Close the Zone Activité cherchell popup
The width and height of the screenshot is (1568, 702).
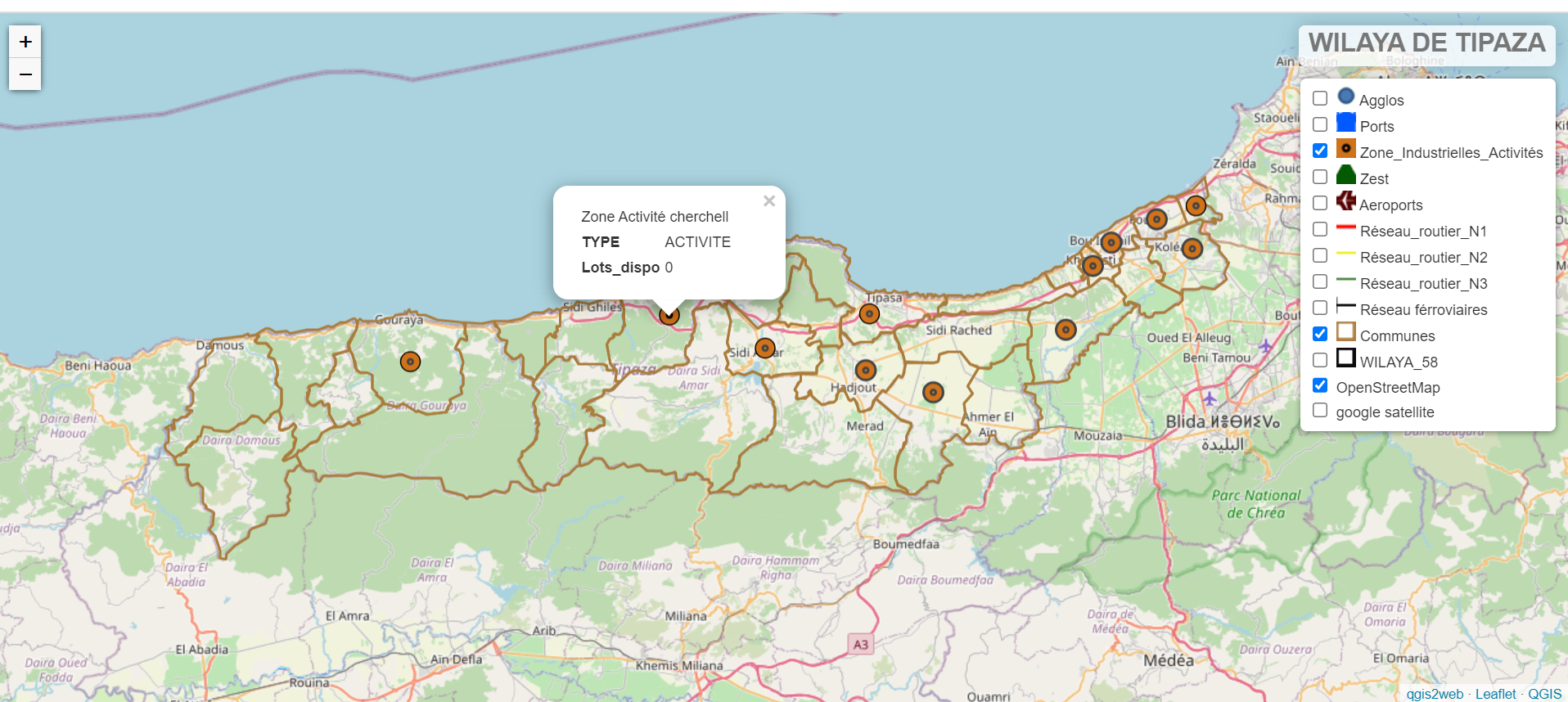click(x=768, y=201)
